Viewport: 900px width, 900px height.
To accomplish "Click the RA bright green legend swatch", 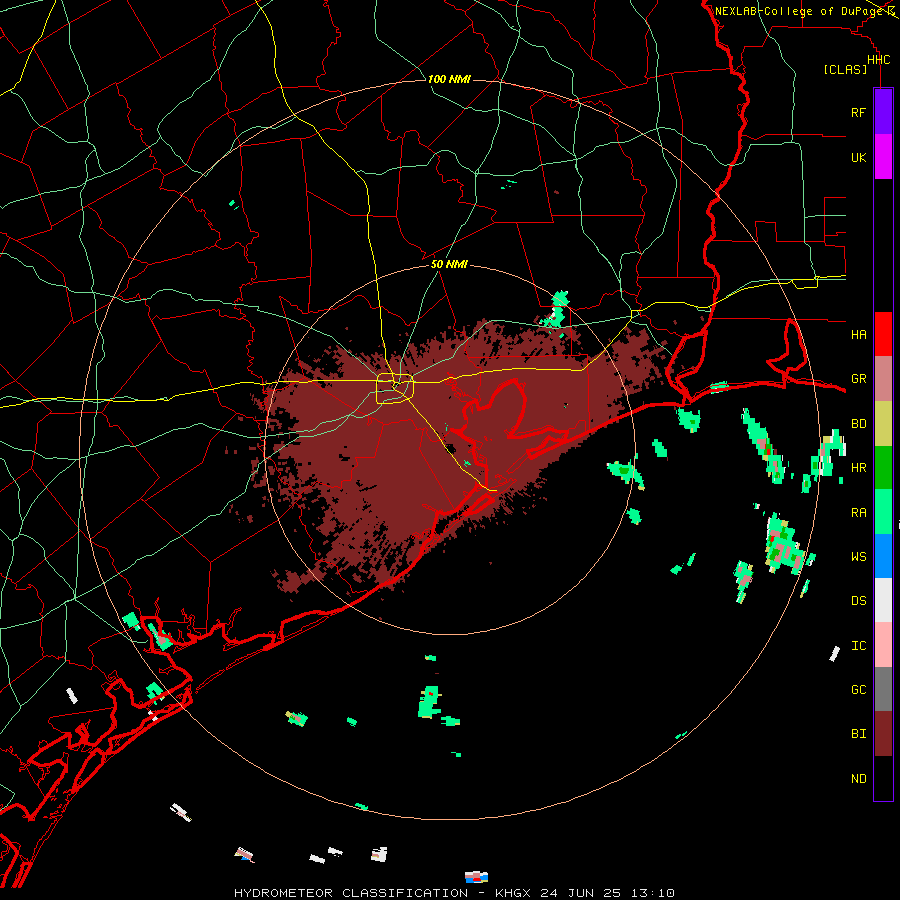I will 883,512.
